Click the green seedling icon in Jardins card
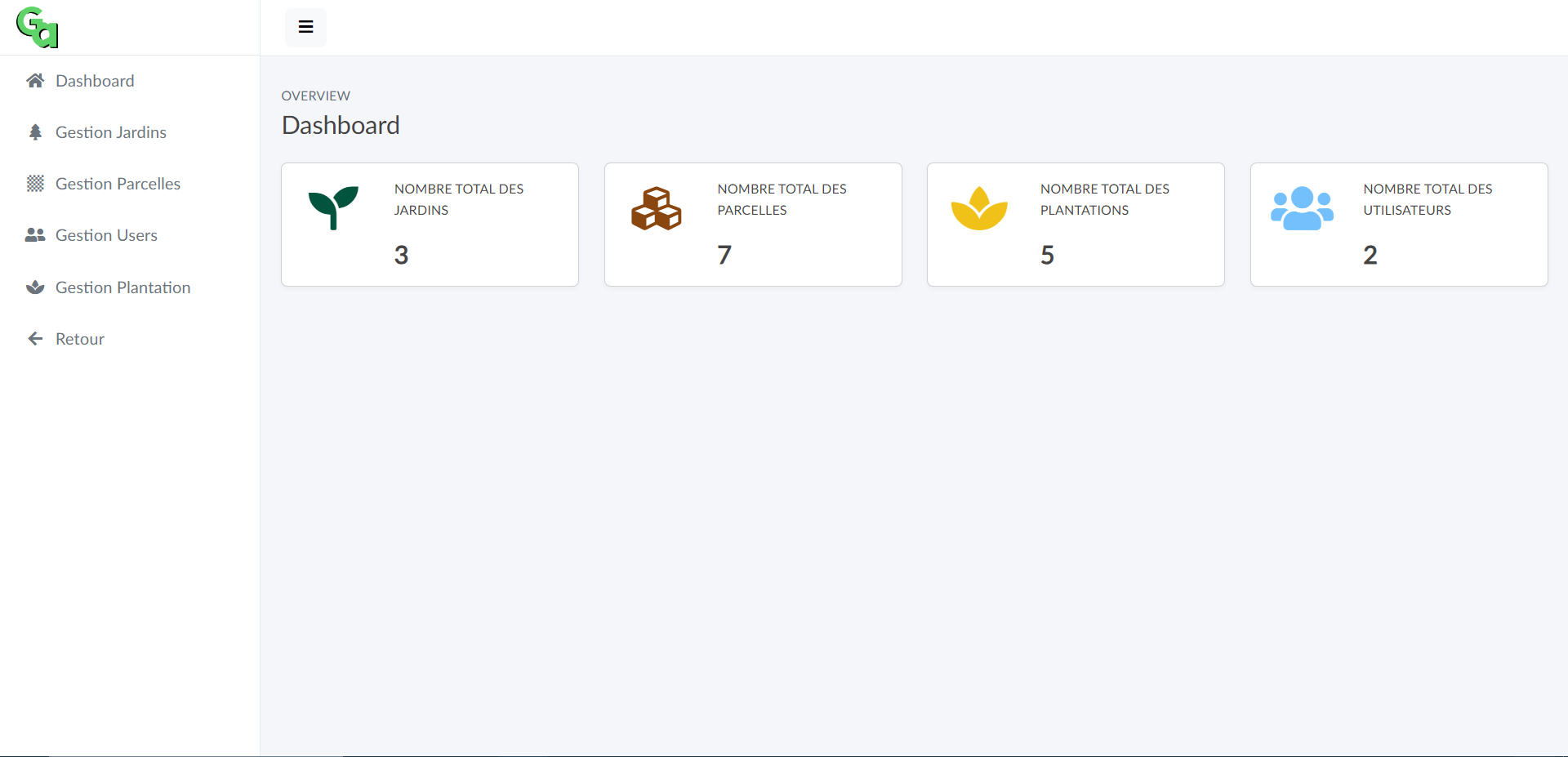Screen dimensions: 1568x757 pos(333,207)
